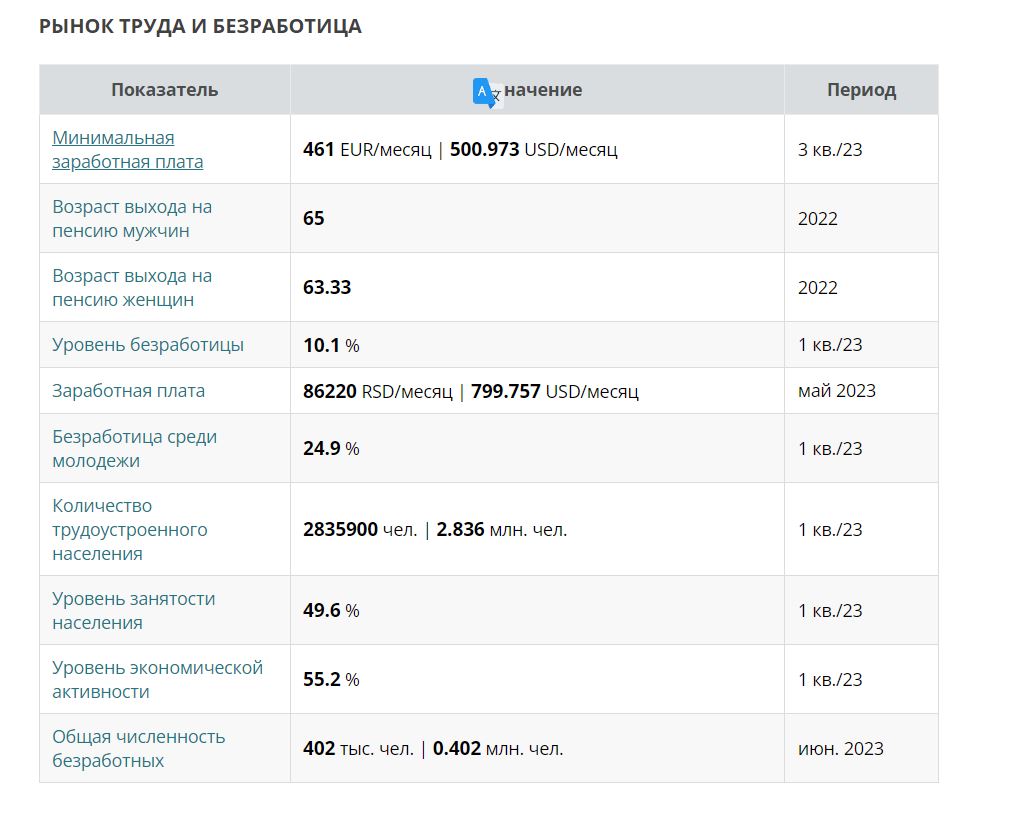The width and height of the screenshot is (1013, 818).
Task: Click the июн. 2023 period cell
Action: click(840, 749)
